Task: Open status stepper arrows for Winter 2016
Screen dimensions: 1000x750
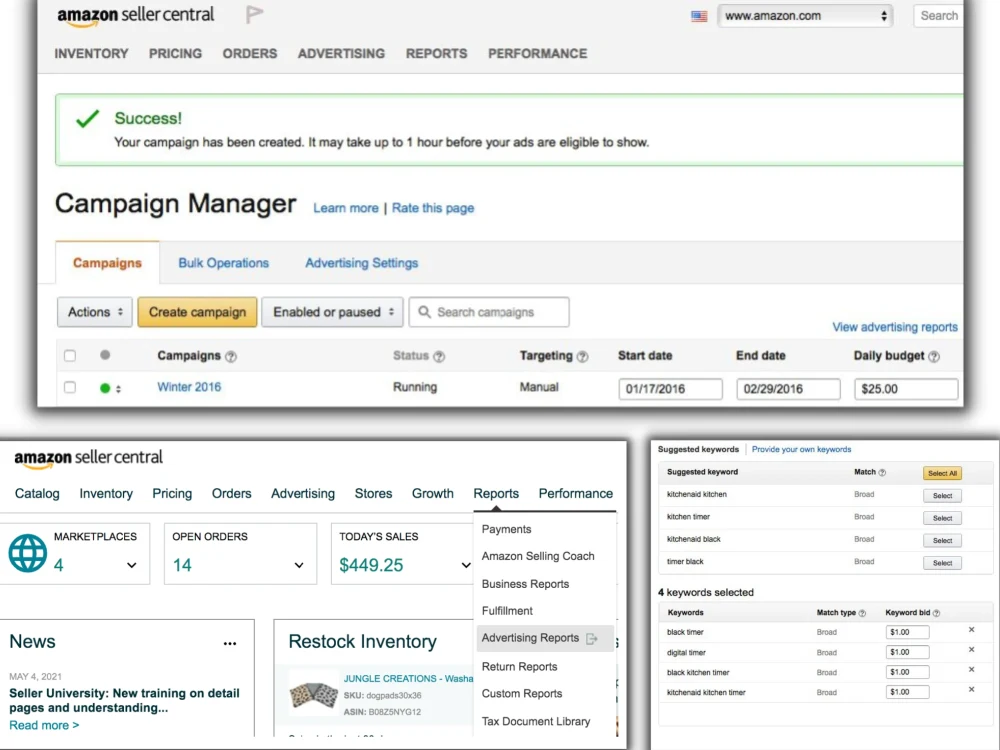Action: click(x=119, y=388)
